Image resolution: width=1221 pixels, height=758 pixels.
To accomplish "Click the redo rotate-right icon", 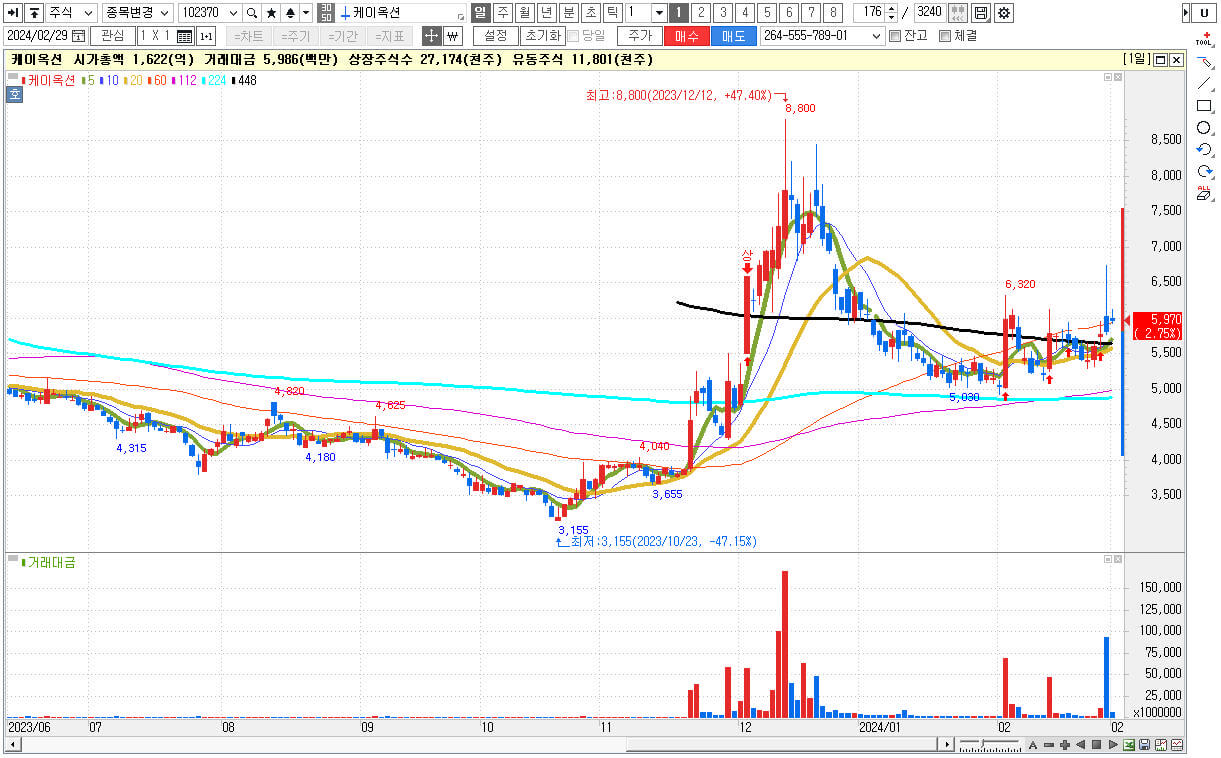I will [1204, 172].
